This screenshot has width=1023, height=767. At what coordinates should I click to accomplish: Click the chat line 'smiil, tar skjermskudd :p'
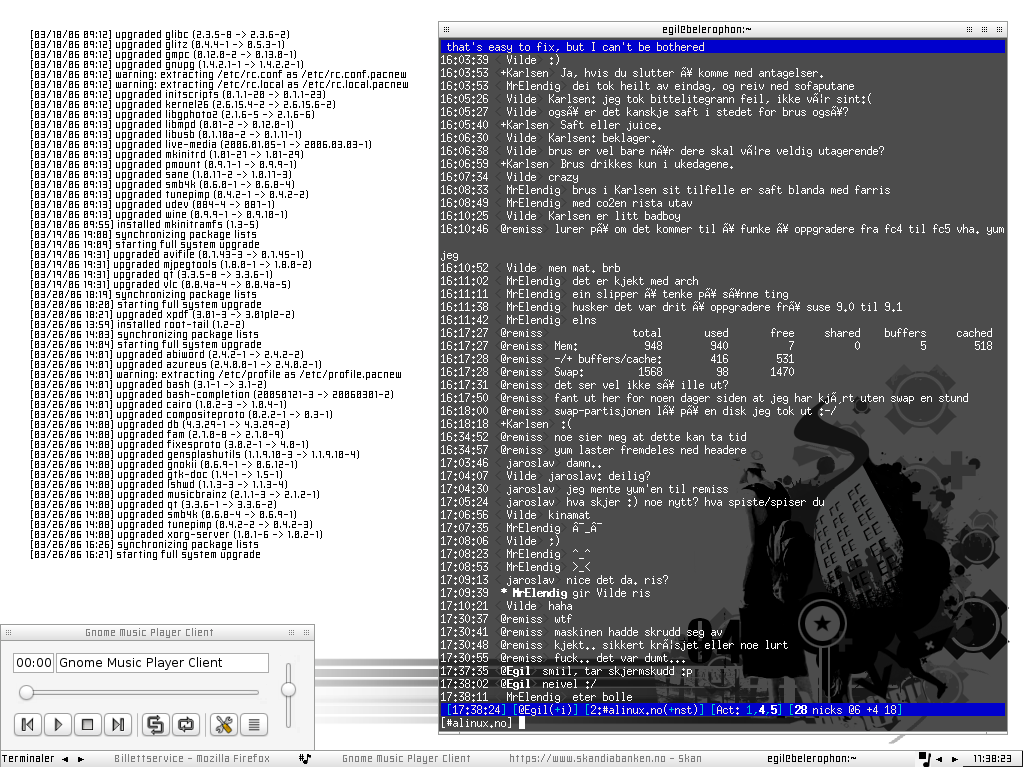pyautogui.click(x=566, y=670)
